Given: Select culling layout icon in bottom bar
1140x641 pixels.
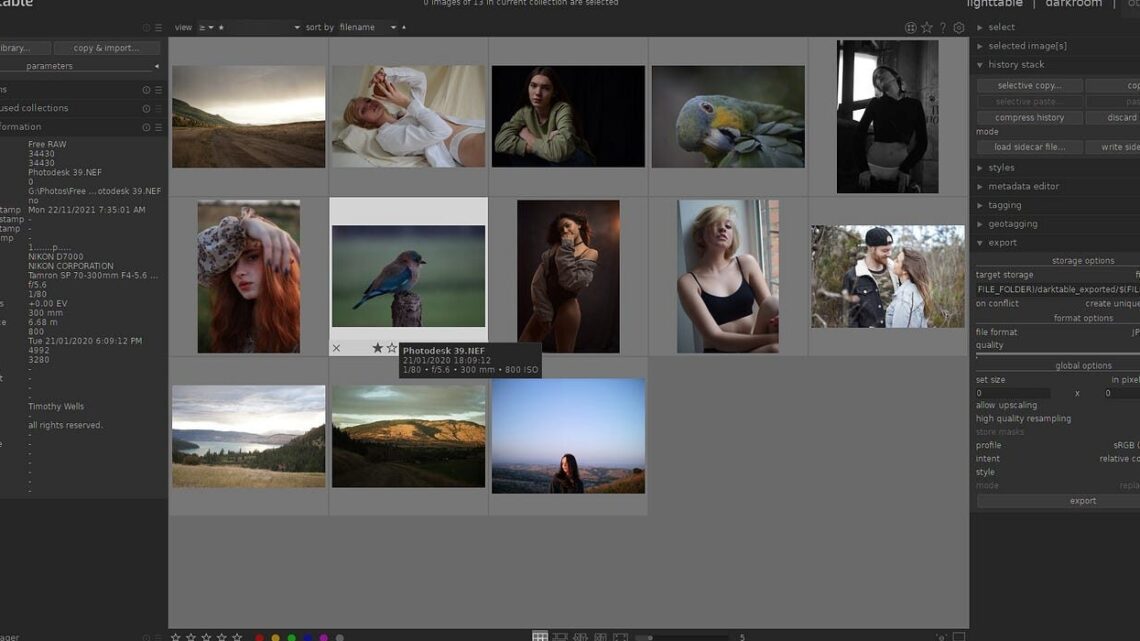Looking at the screenshot, I should pos(580,637).
